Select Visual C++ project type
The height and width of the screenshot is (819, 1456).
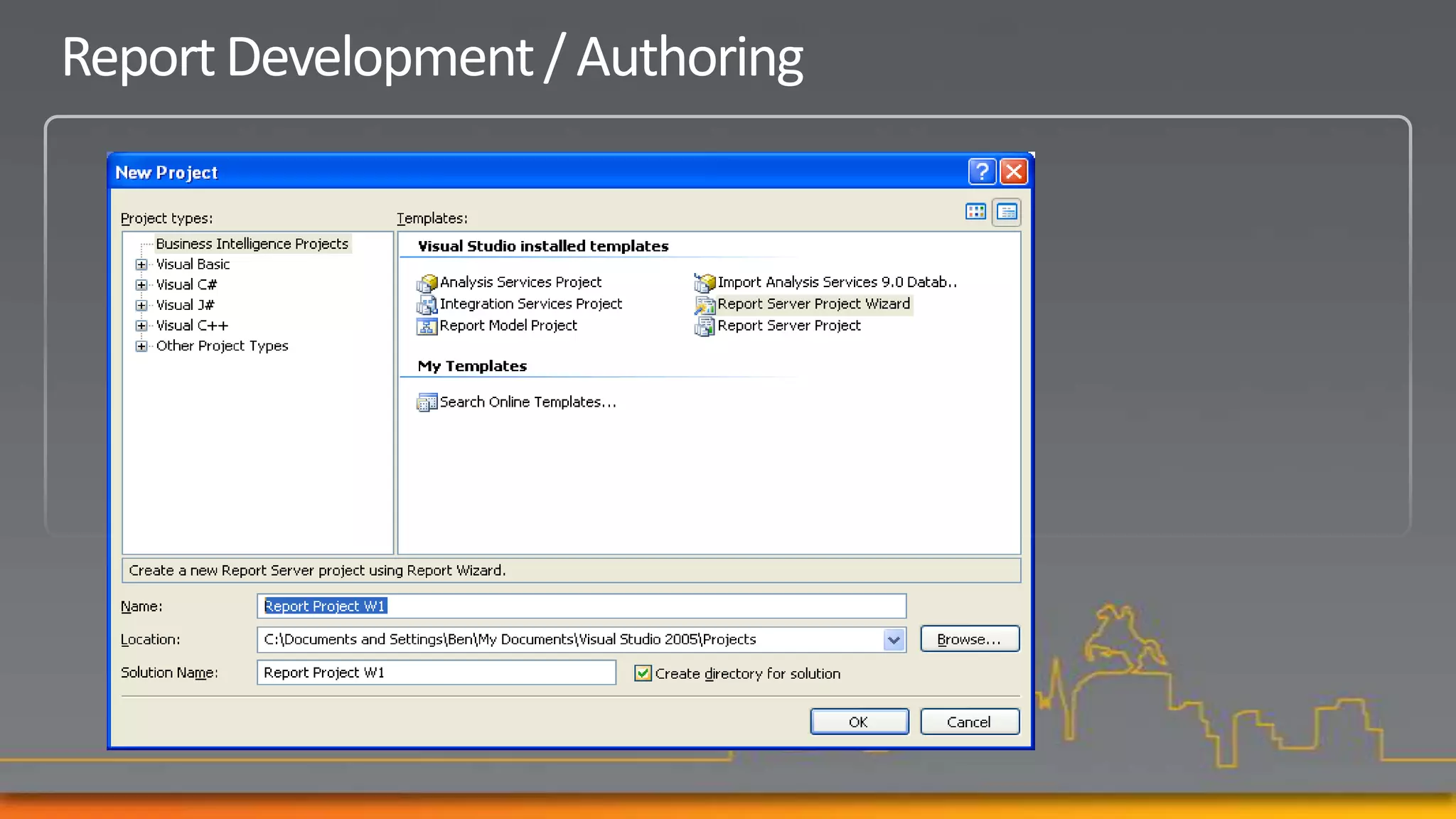click(x=192, y=326)
